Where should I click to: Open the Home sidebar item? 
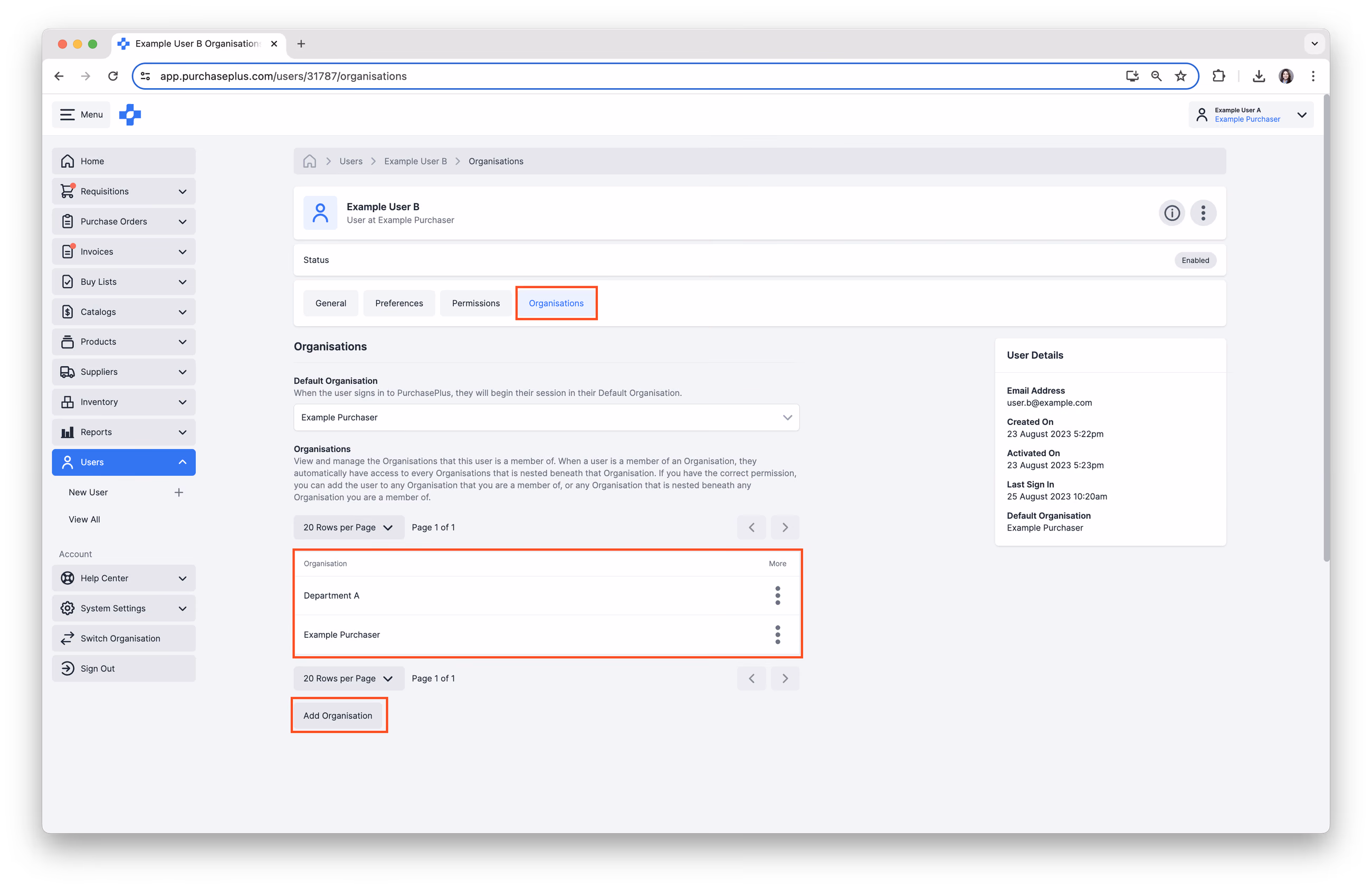tap(124, 162)
